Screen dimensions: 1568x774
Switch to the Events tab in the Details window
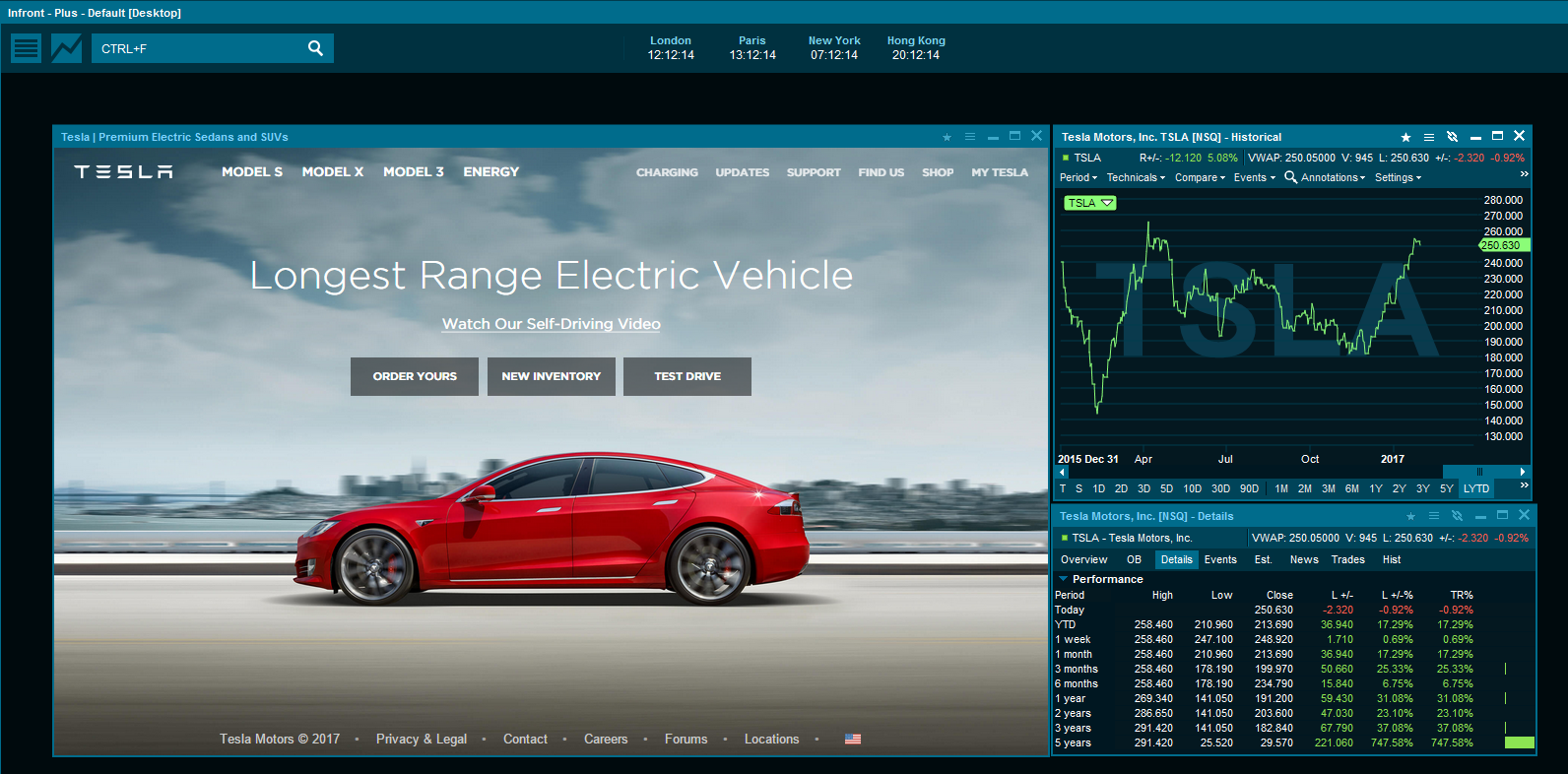[1220, 559]
